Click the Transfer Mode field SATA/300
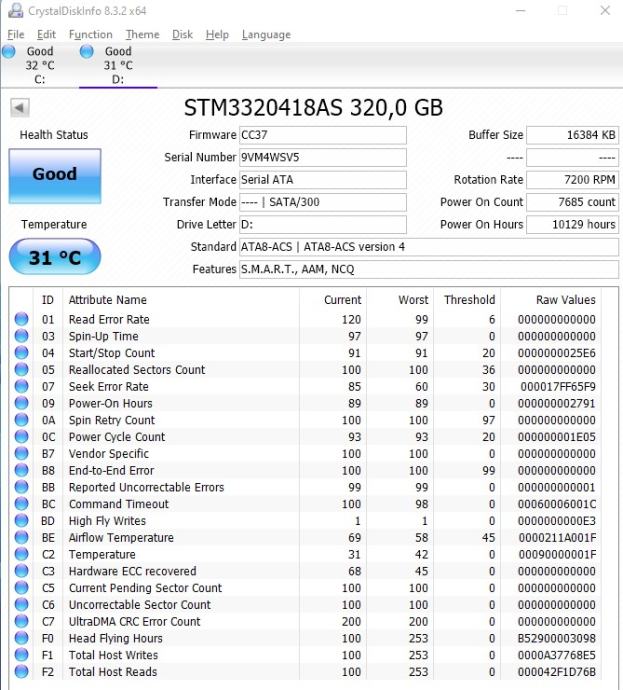This screenshot has height=690, width=623. pos(322,202)
